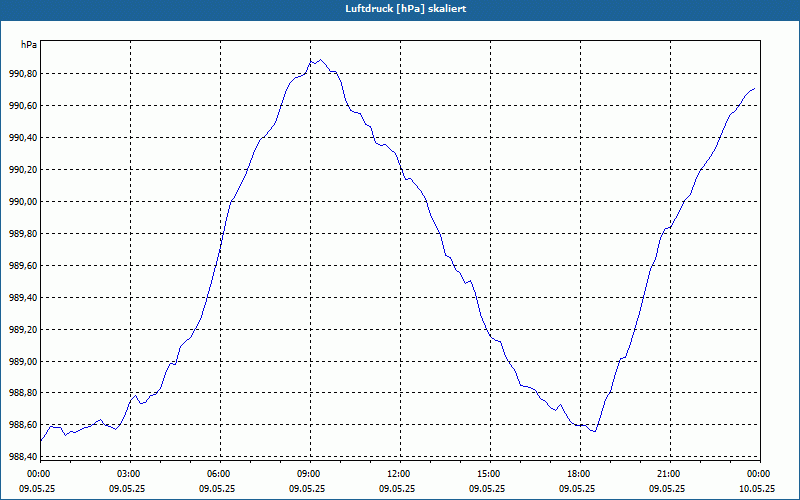Click the chart title 'Luftdruck [hPa] skaliert'
Image resolution: width=800 pixels, height=500 pixels.
(x=406, y=9)
